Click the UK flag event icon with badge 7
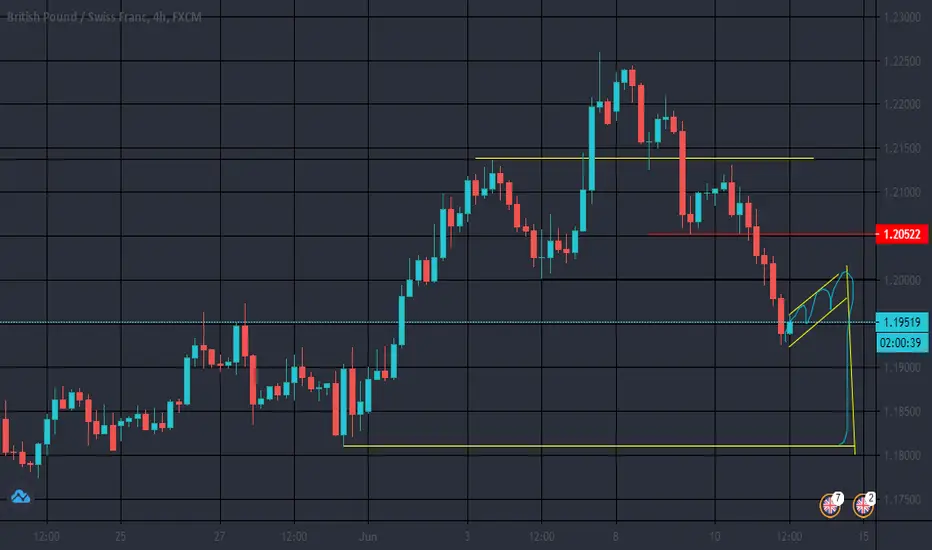 pos(831,505)
